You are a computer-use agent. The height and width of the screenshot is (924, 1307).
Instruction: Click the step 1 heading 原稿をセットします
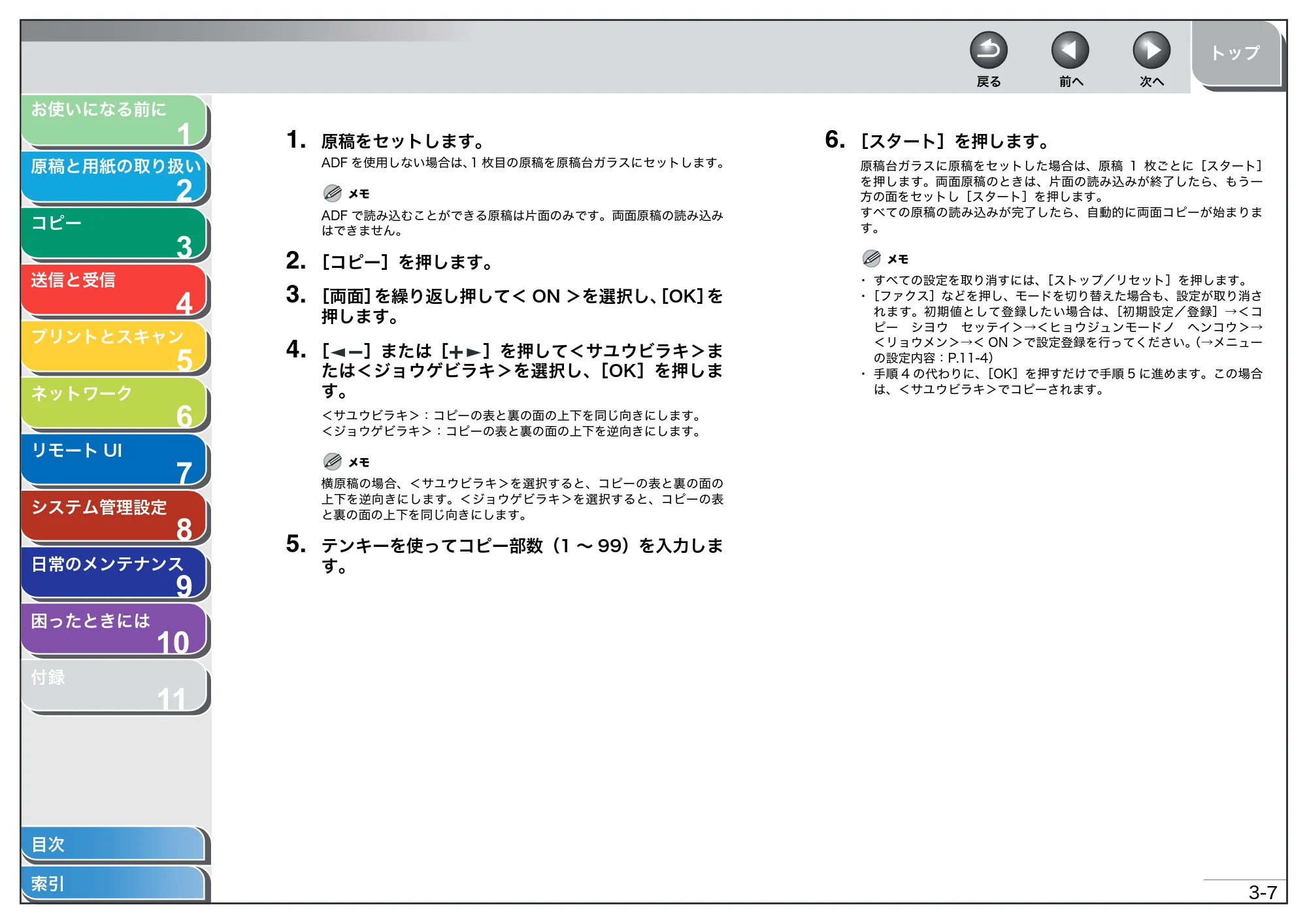(x=403, y=141)
